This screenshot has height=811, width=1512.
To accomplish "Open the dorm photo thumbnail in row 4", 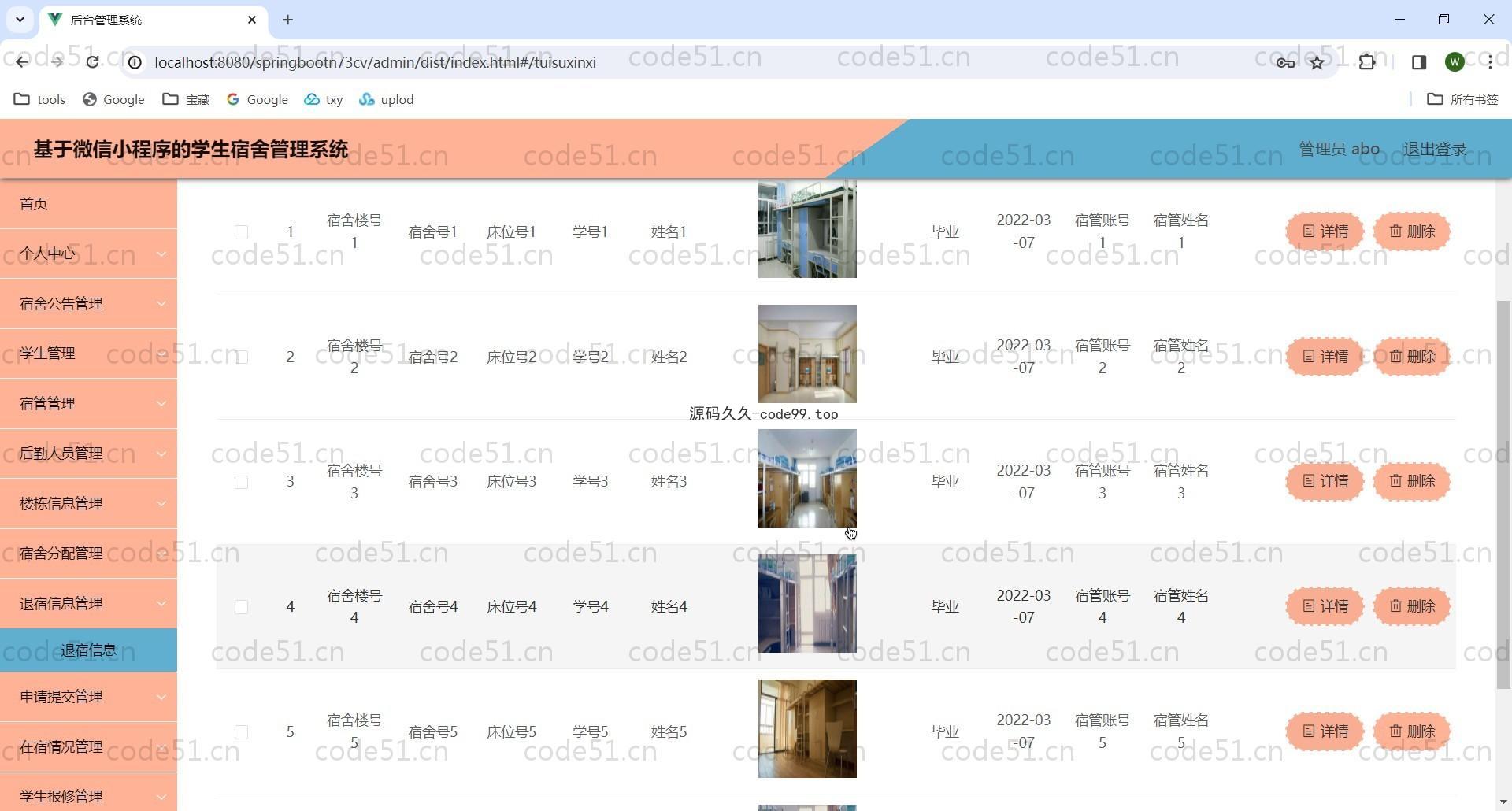I will point(807,604).
